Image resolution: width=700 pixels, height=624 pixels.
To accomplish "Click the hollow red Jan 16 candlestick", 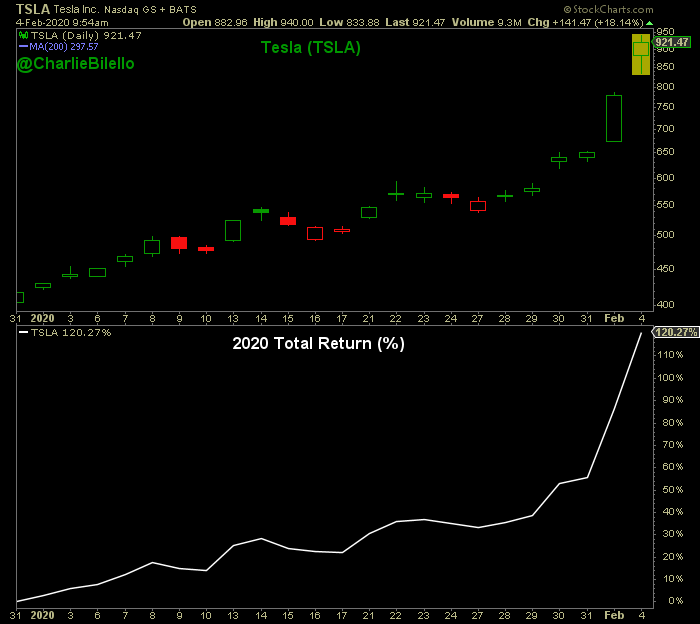I will (x=315, y=233).
